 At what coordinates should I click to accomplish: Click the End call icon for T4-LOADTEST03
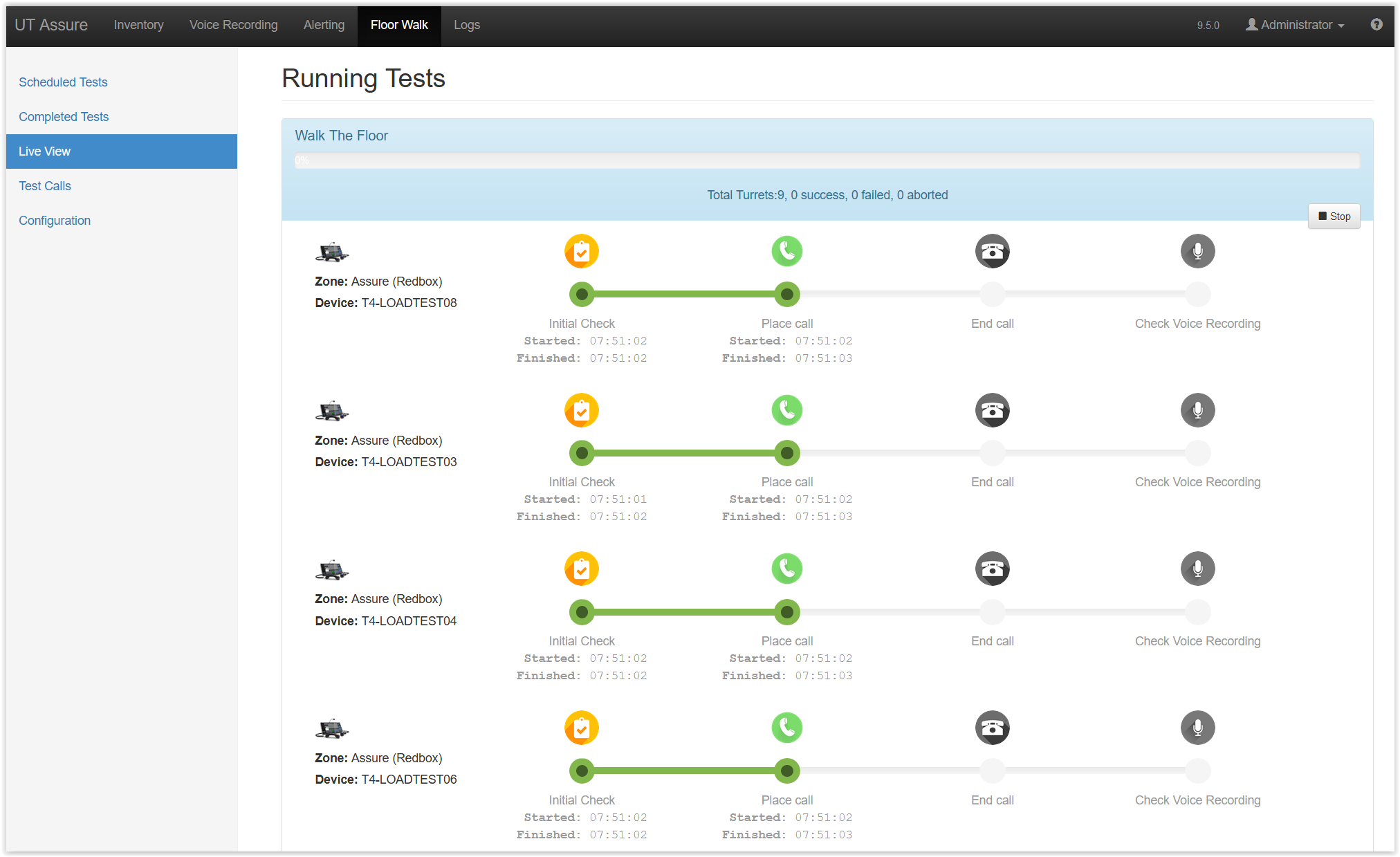pyautogui.click(x=993, y=410)
